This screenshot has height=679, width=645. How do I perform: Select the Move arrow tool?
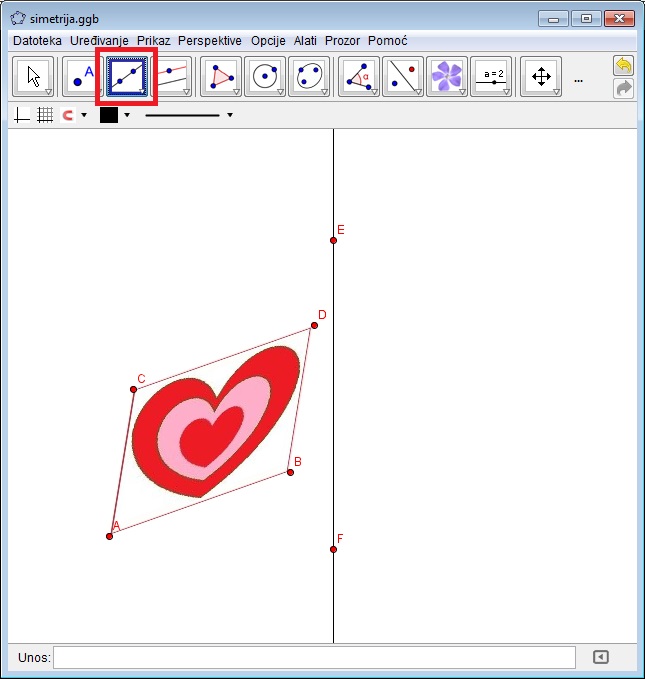(x=33, y=76)
